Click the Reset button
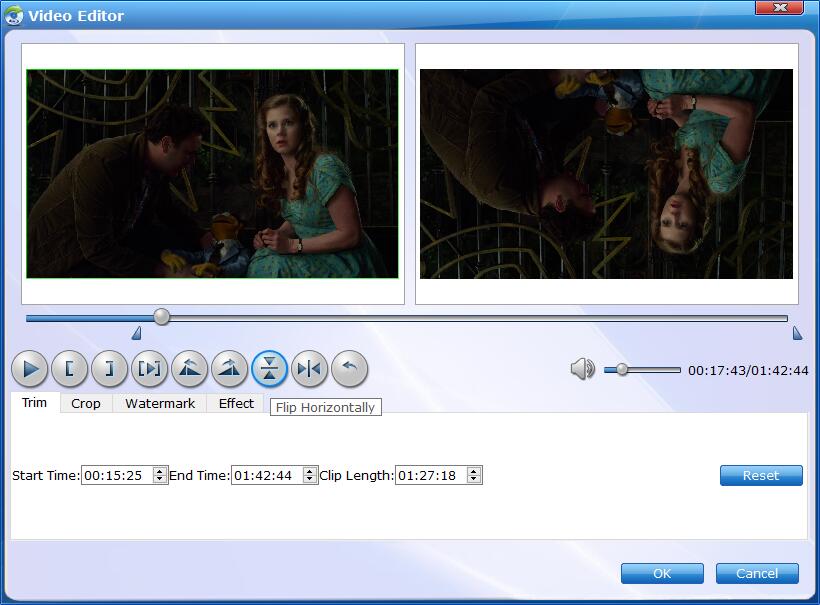This screenshot has height=605, width=820. click(760, 476)
